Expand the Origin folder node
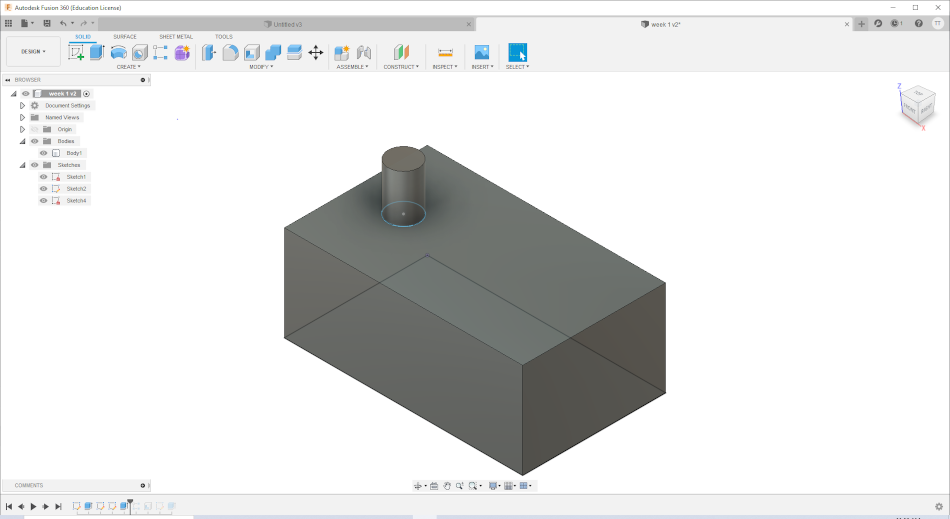The width and height of the screenshot is (950, 519). [x=22, y=130]
